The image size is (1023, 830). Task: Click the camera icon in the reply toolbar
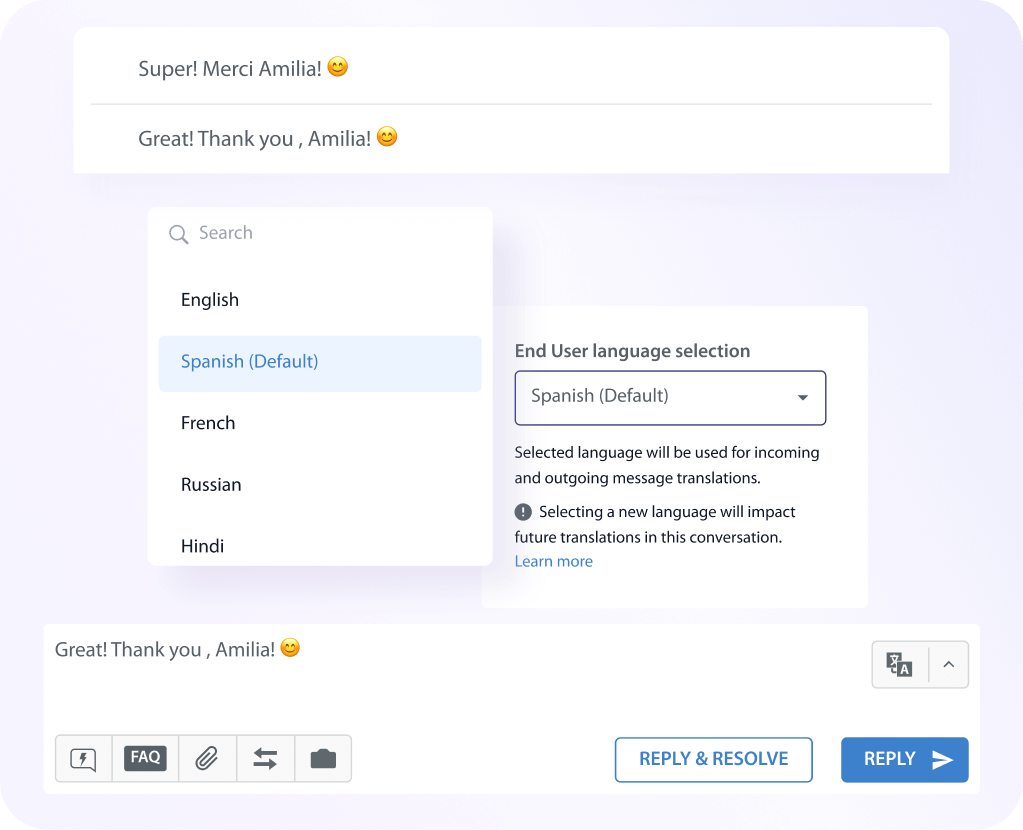pyautogui.click(x=323, y=759)
